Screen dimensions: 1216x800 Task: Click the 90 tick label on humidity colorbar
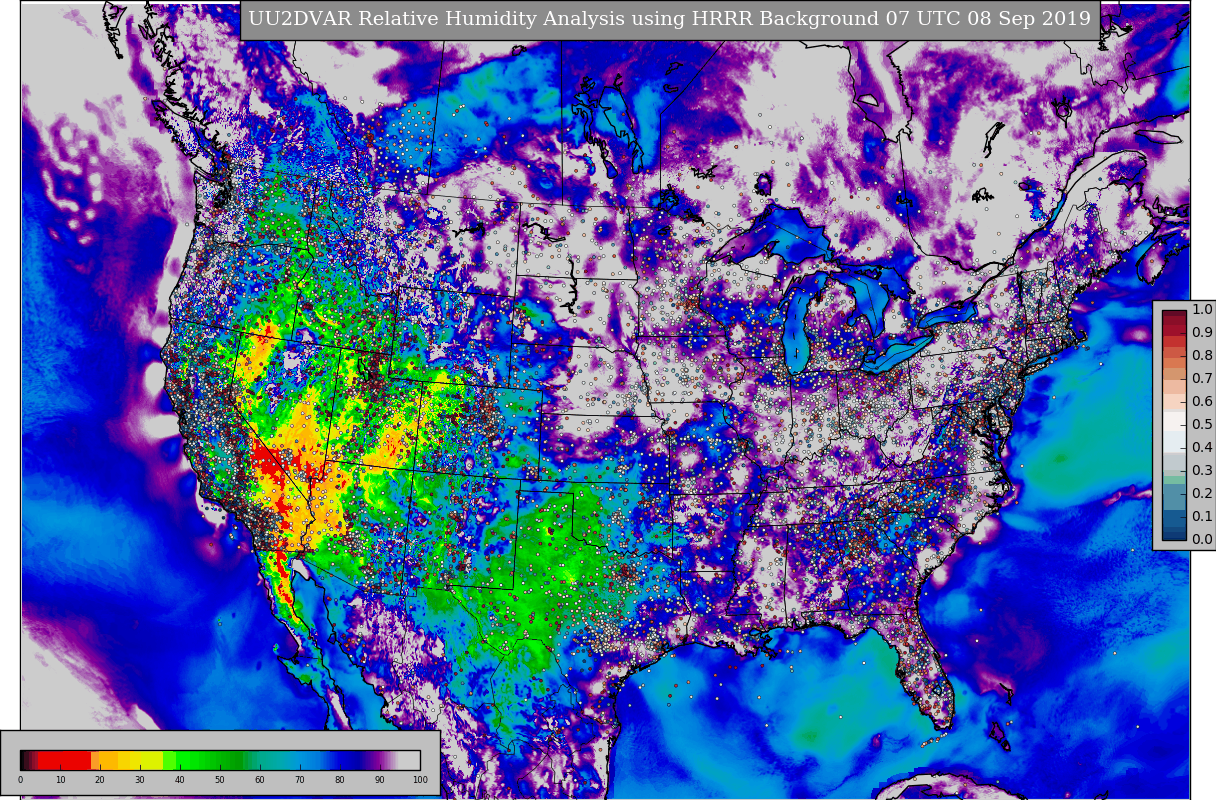coord(380,780)
